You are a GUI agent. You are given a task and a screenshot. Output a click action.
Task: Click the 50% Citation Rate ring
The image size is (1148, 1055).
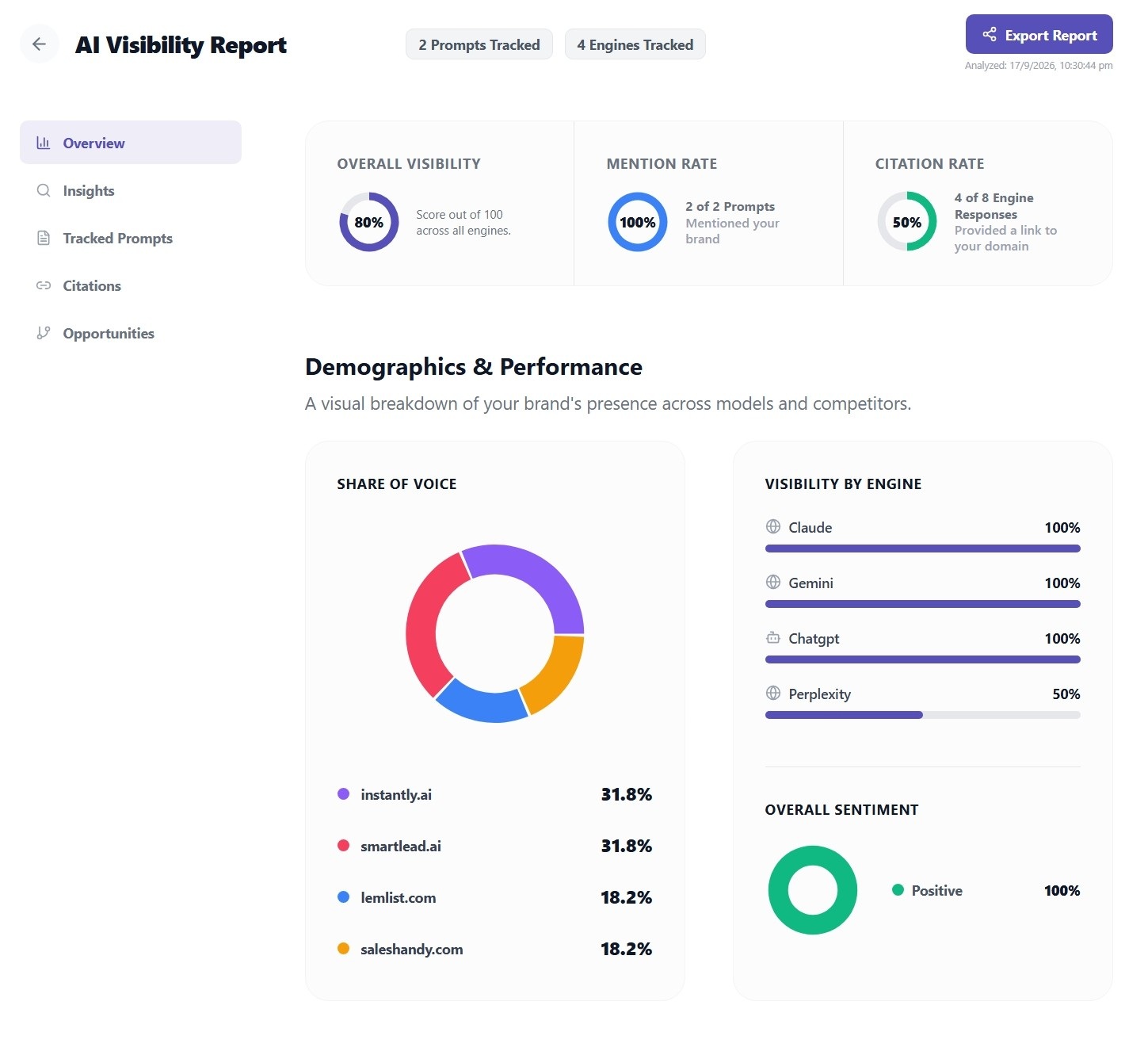click(907, 222)
